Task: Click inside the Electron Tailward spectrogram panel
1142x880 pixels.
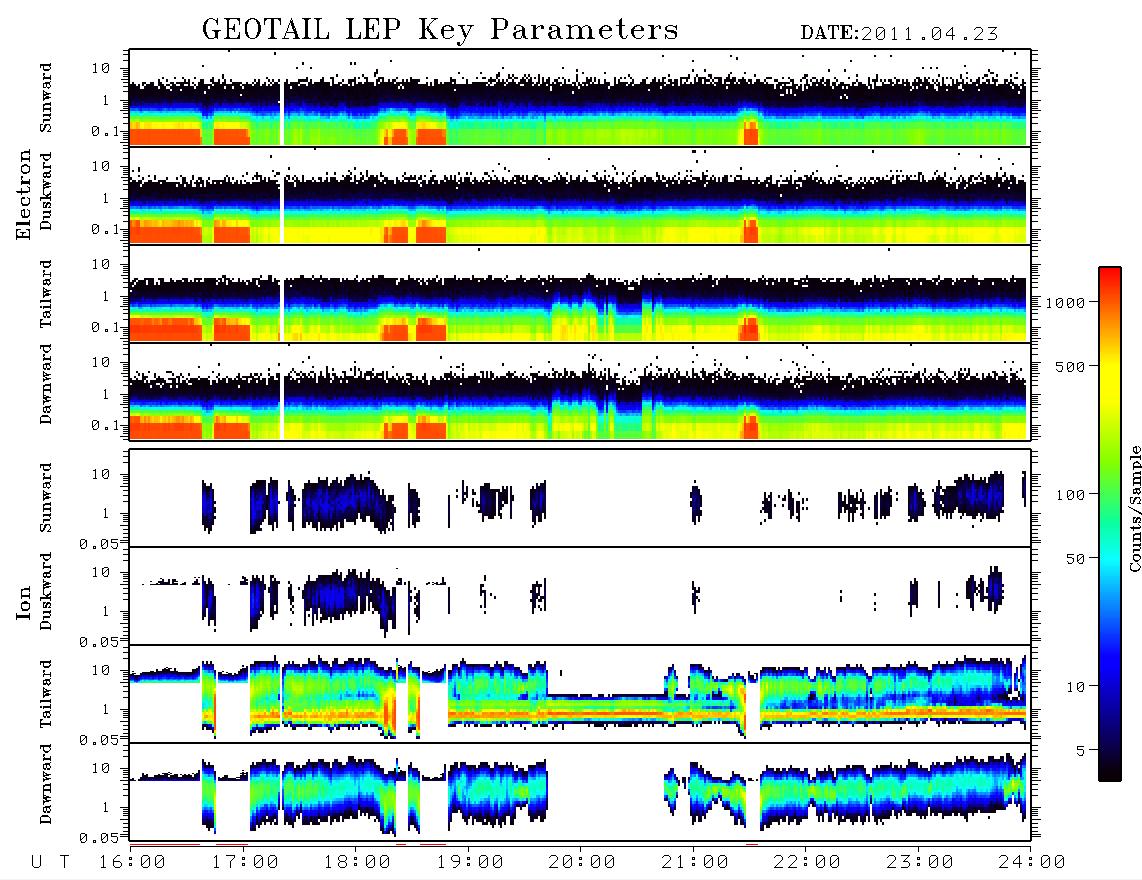Action: coord(580,294)
